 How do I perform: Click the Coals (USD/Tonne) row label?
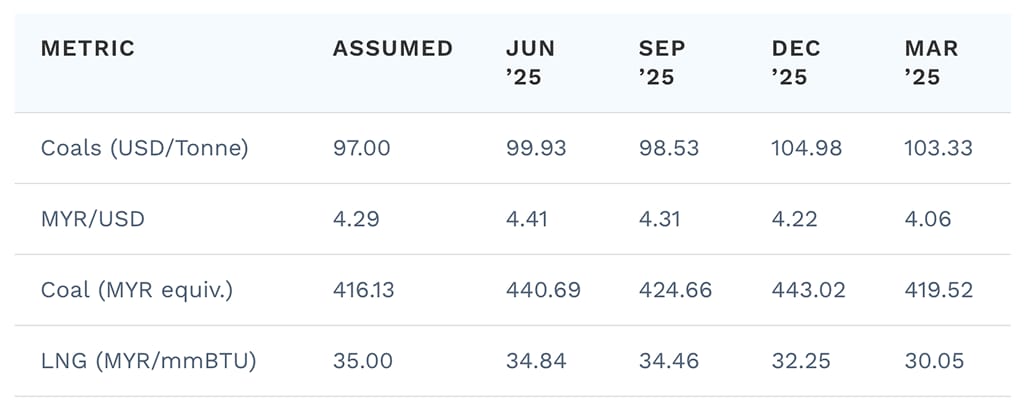tap(145, 148)
